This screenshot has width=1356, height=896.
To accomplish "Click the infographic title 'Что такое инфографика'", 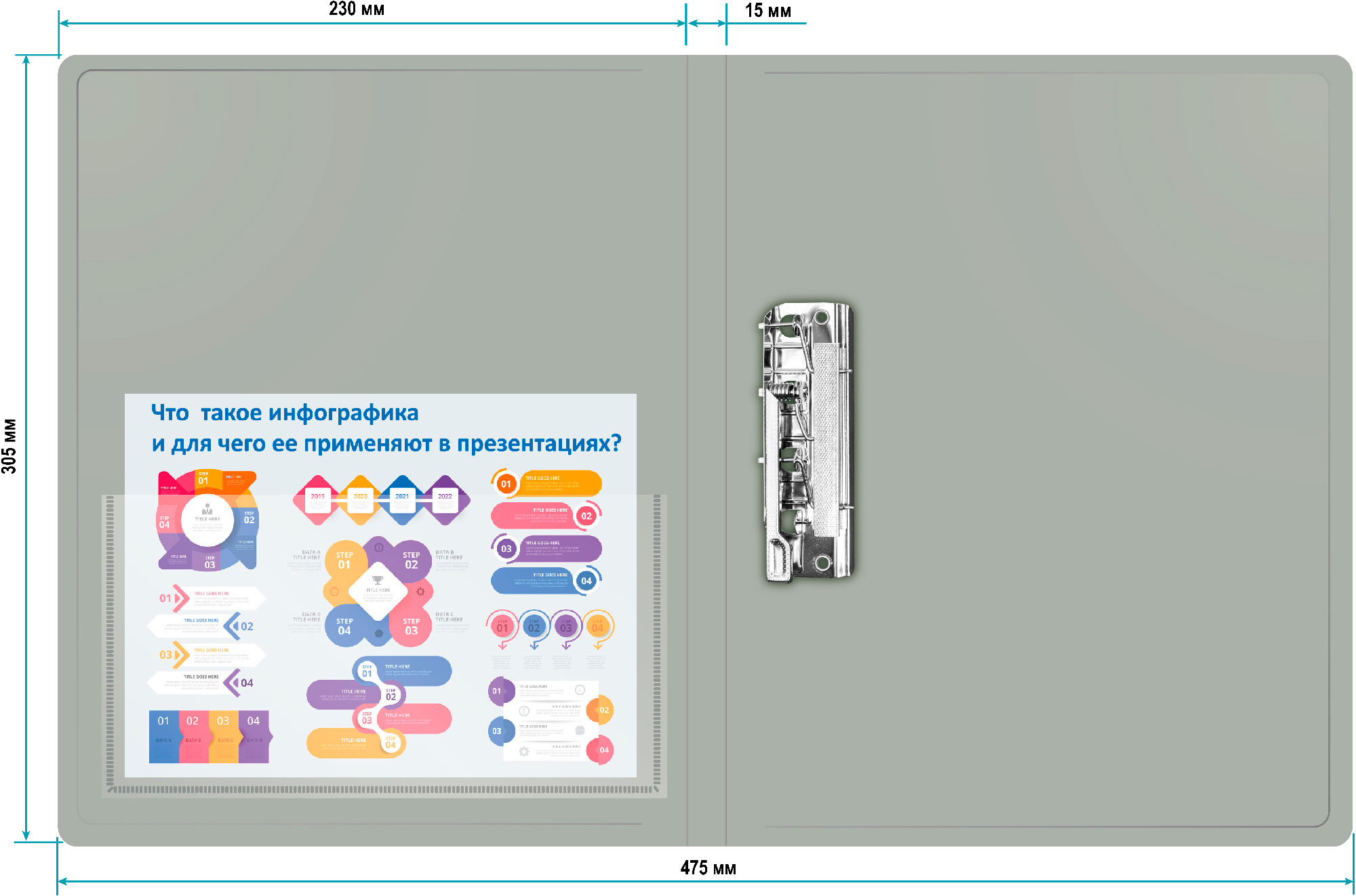I will (285, 413).
